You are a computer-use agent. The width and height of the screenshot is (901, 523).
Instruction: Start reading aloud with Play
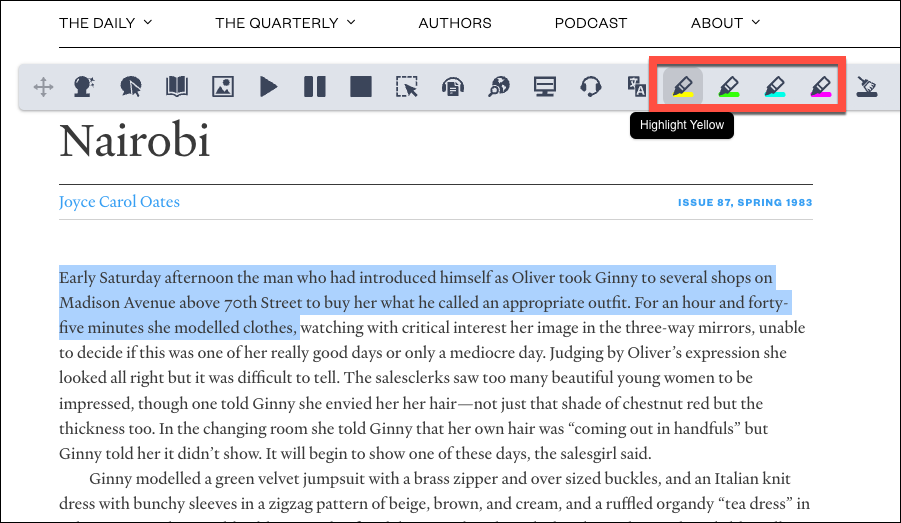(x=268, y=87)
